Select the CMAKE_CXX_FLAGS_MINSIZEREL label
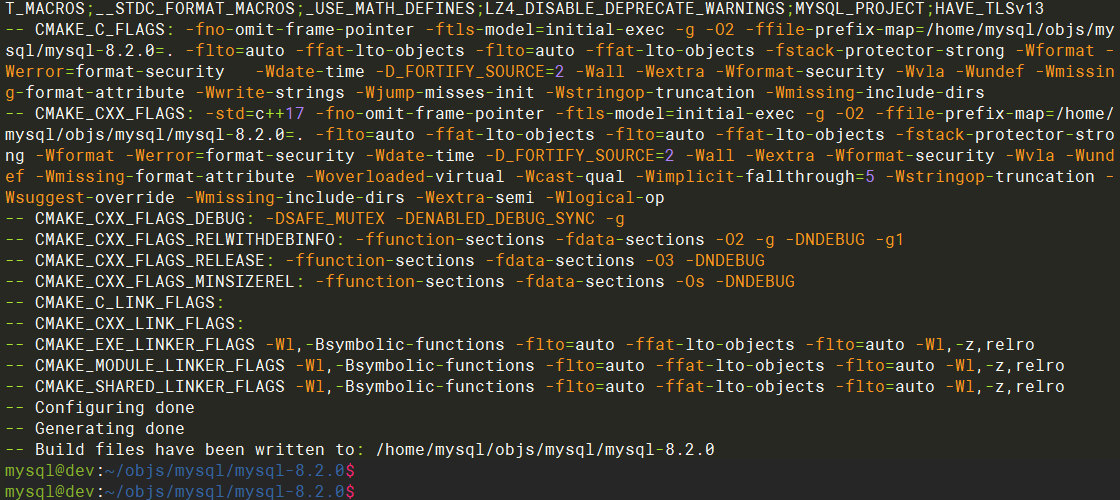 (x=164, y=282)
